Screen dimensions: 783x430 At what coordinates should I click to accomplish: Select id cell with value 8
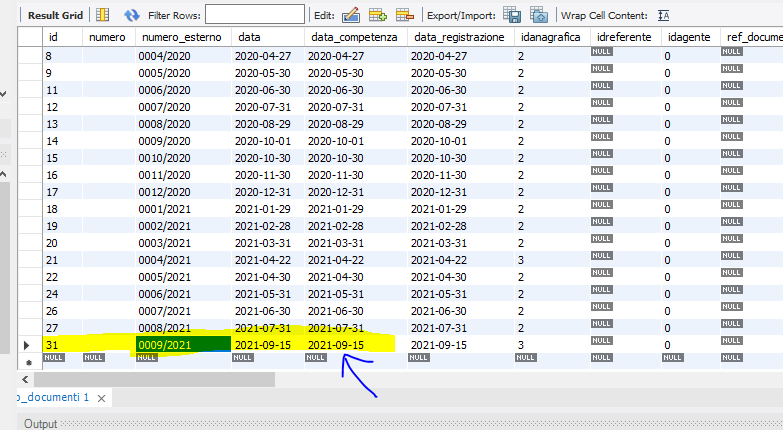pos(62,56)
